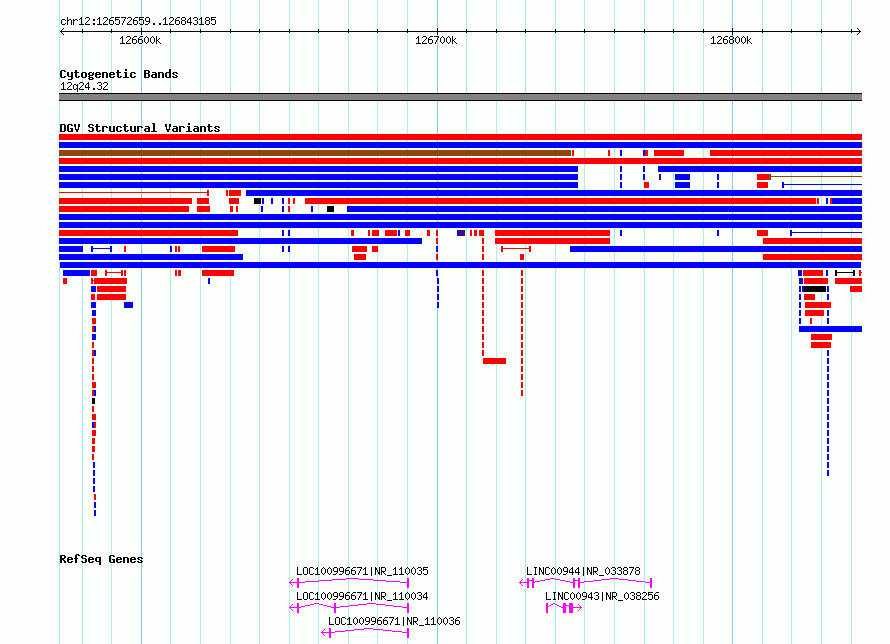Screen dimensions: 890x644
Task: Select the DGV Structural Variants track title
Action: point(140,128)
